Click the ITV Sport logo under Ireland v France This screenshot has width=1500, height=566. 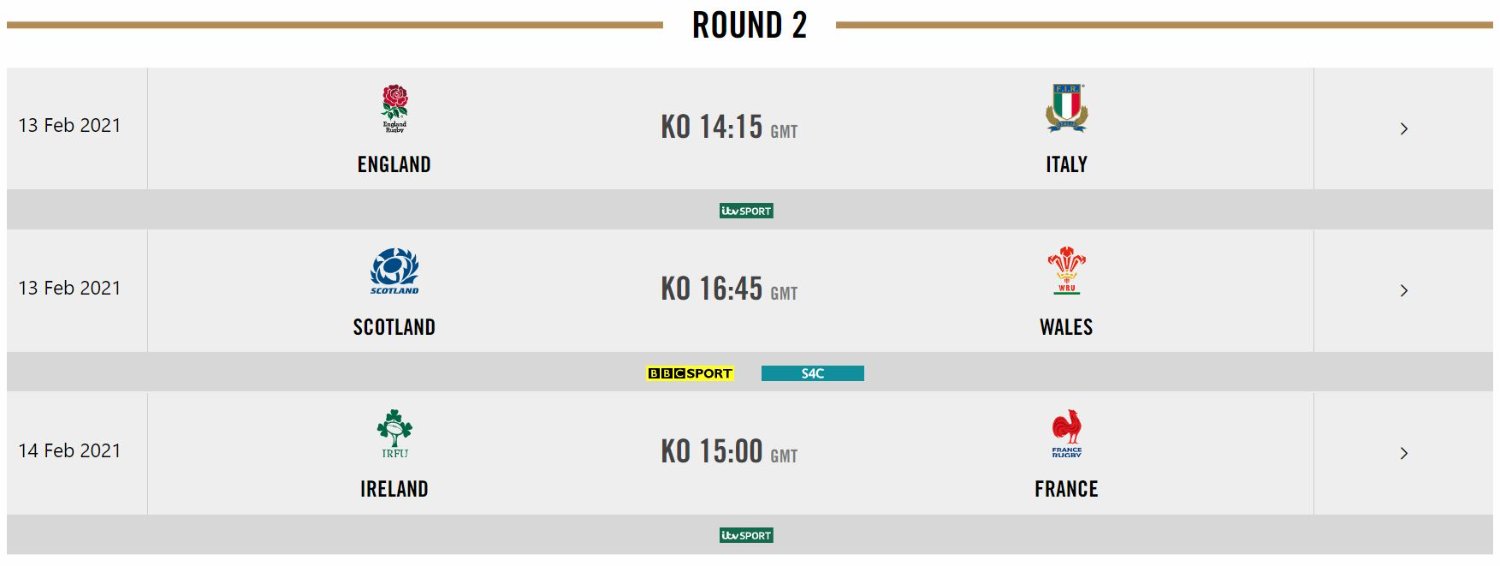pyautogui.click(x=746, y=535)
